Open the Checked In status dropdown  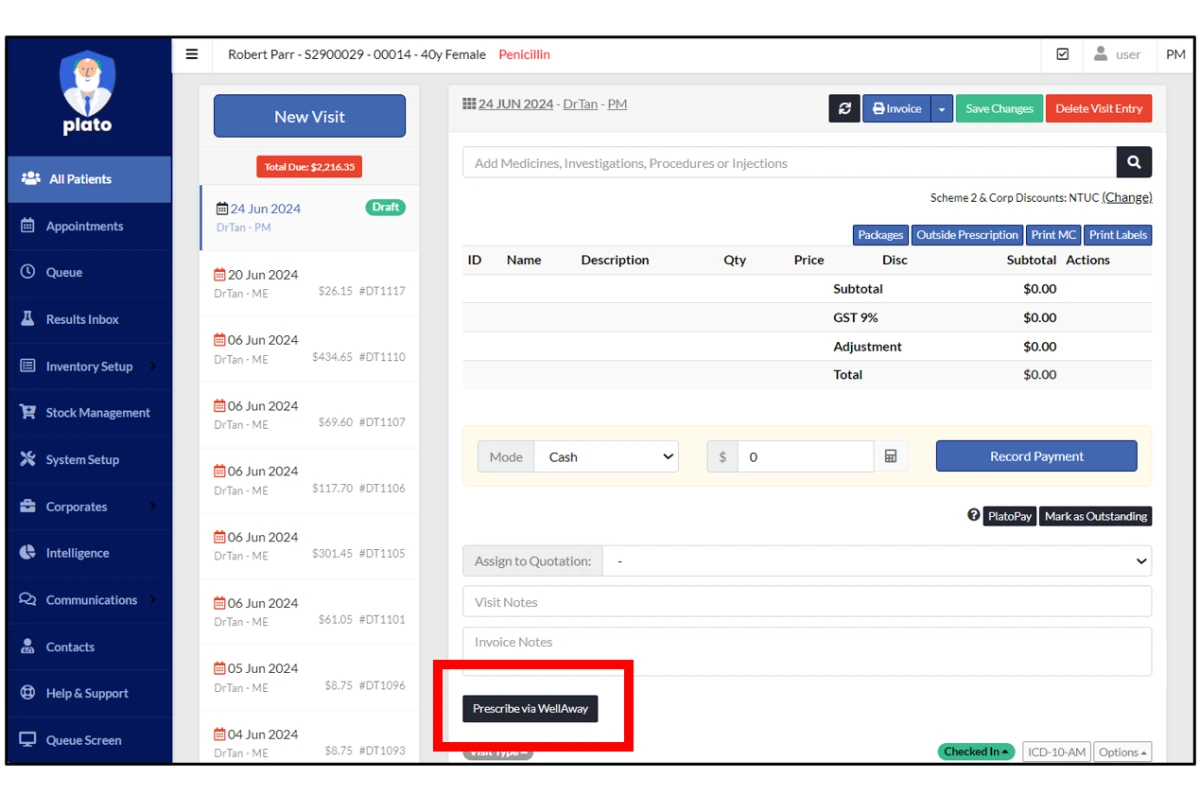tap(976, 752)
